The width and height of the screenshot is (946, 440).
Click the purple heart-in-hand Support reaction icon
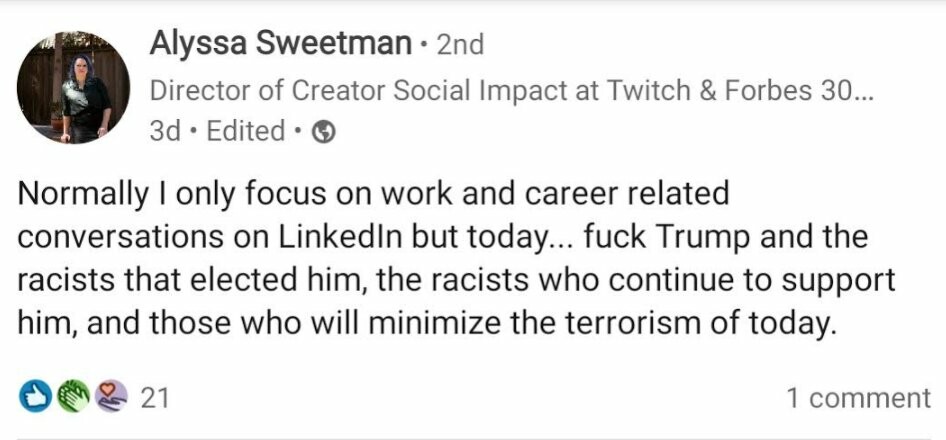coord(111,398)
